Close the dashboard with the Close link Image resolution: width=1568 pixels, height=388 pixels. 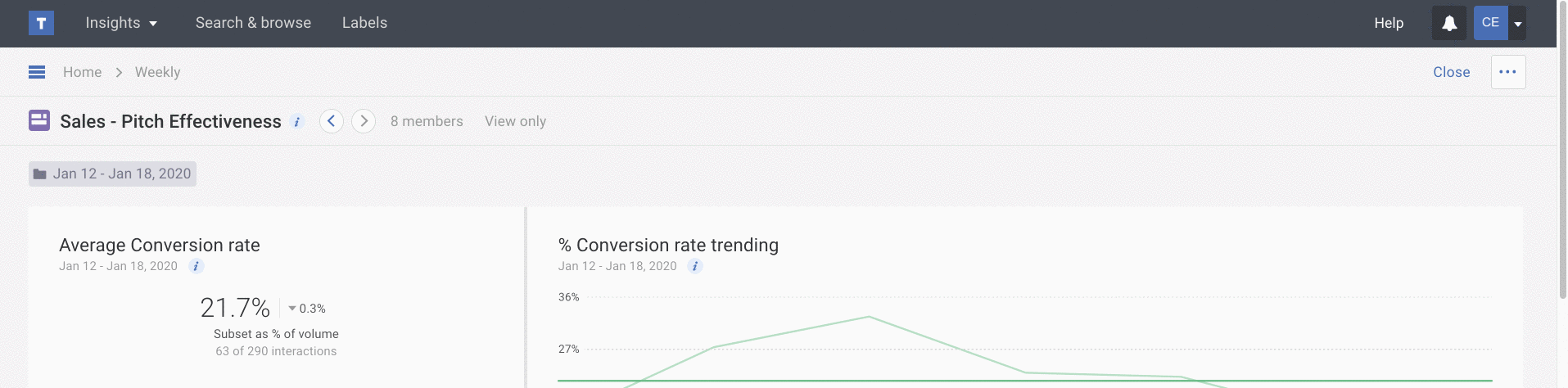1451,72
